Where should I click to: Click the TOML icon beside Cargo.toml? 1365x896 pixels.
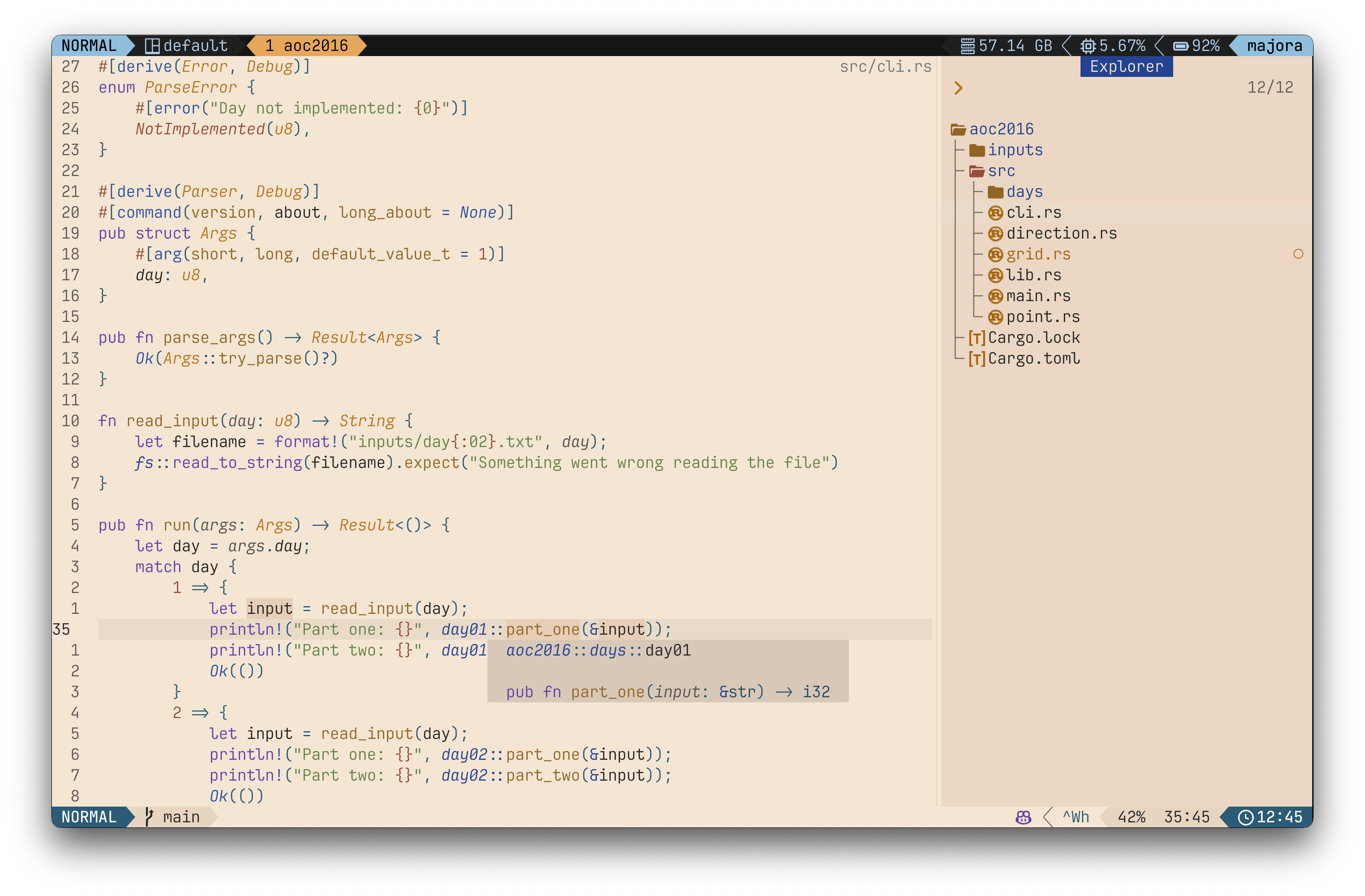tap(977, 359)
